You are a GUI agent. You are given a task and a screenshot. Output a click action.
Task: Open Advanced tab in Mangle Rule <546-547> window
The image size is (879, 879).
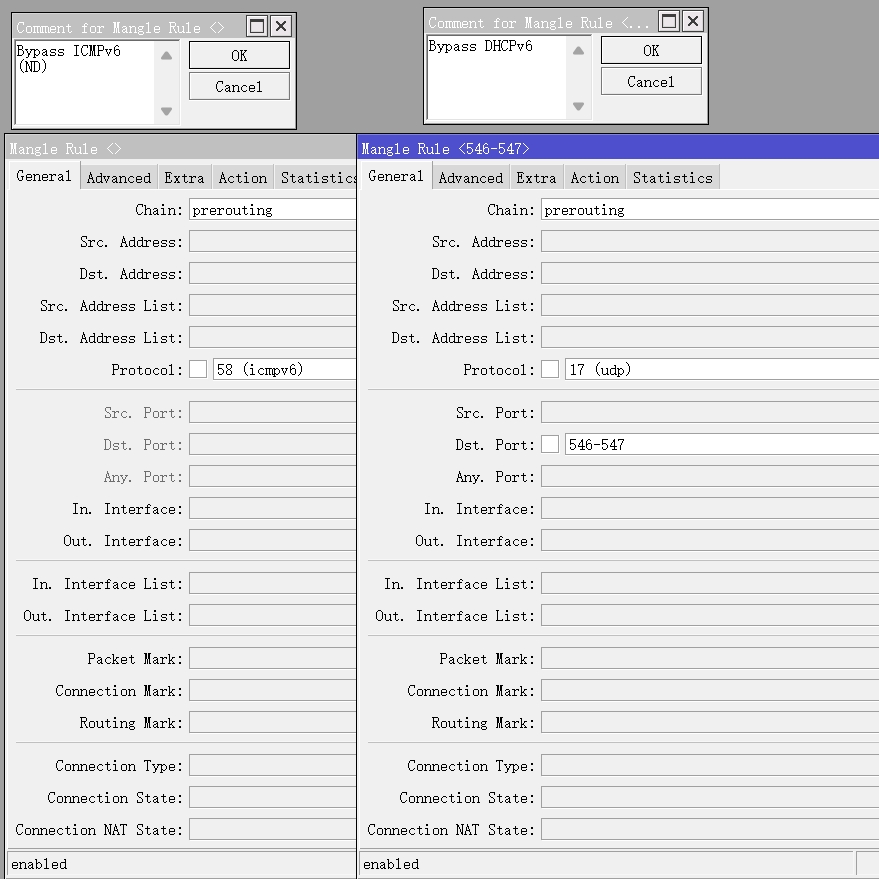(471, 178)
